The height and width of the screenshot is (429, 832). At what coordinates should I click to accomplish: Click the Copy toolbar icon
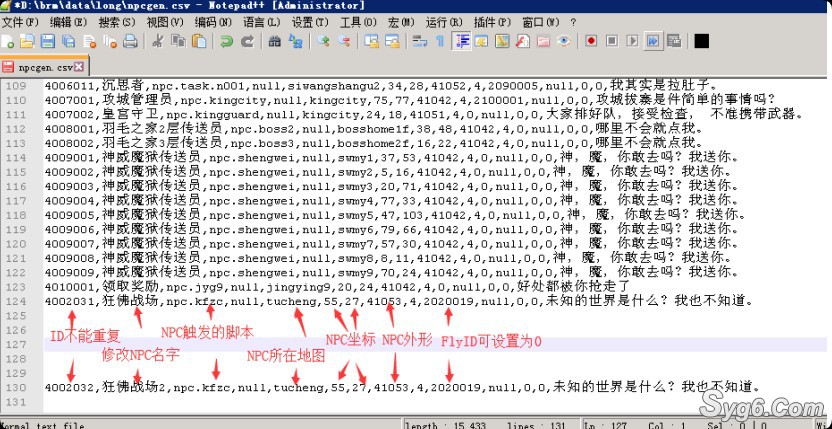coord(178,41)
